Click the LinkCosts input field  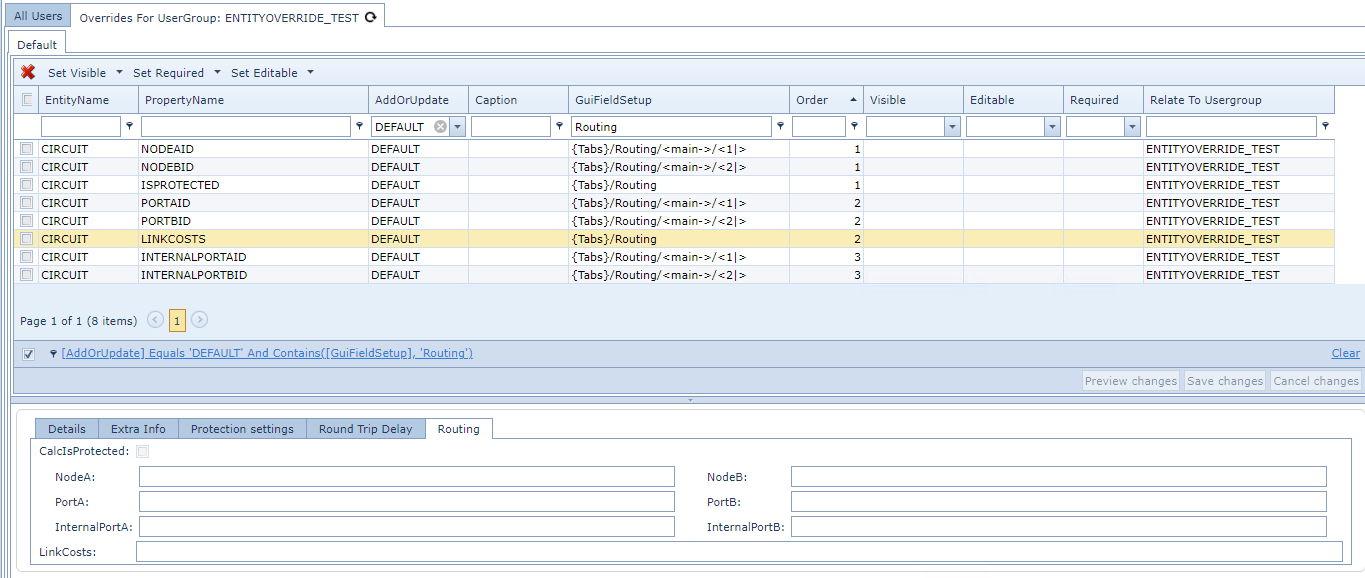click(739, 552)
